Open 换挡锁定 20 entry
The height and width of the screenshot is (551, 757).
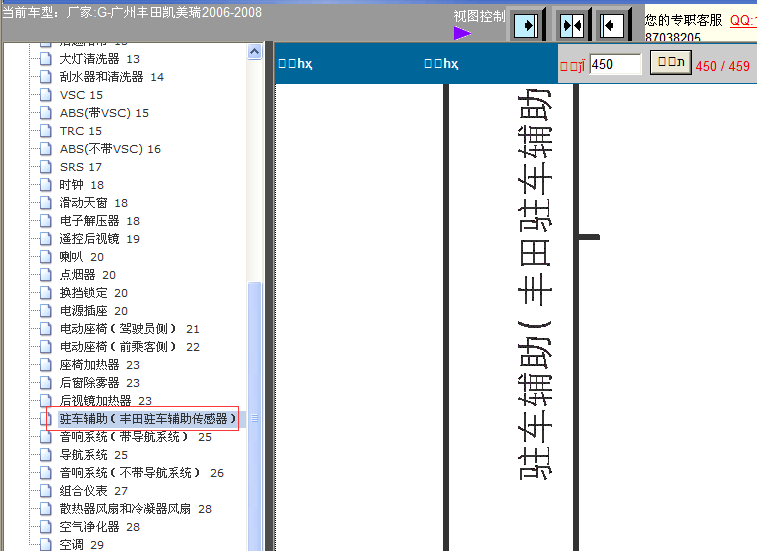tap(94, 293)
